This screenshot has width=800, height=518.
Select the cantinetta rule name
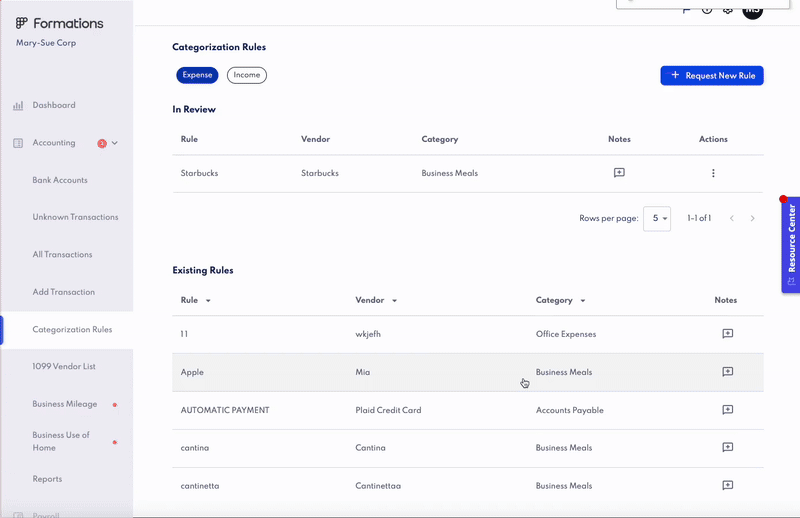point(200,486)
